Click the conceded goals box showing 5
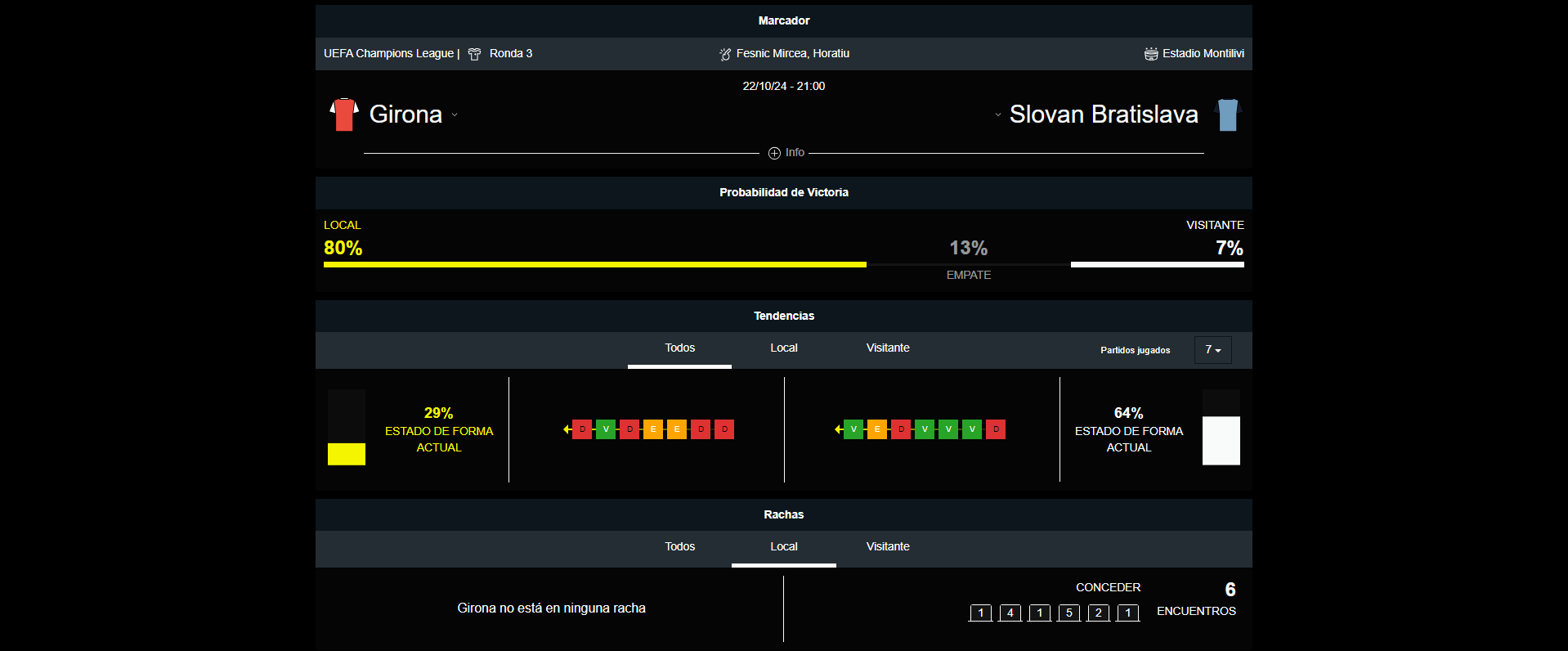 pos(1069,613)
